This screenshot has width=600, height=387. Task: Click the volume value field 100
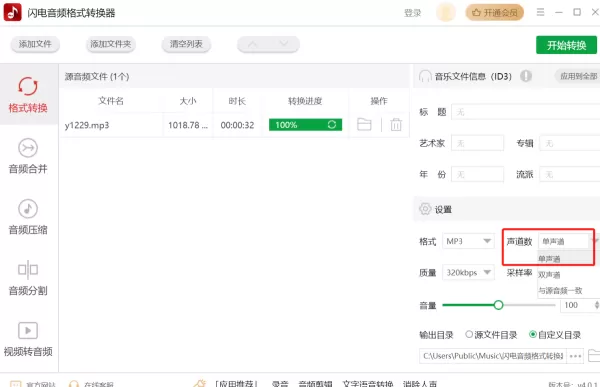576,305
